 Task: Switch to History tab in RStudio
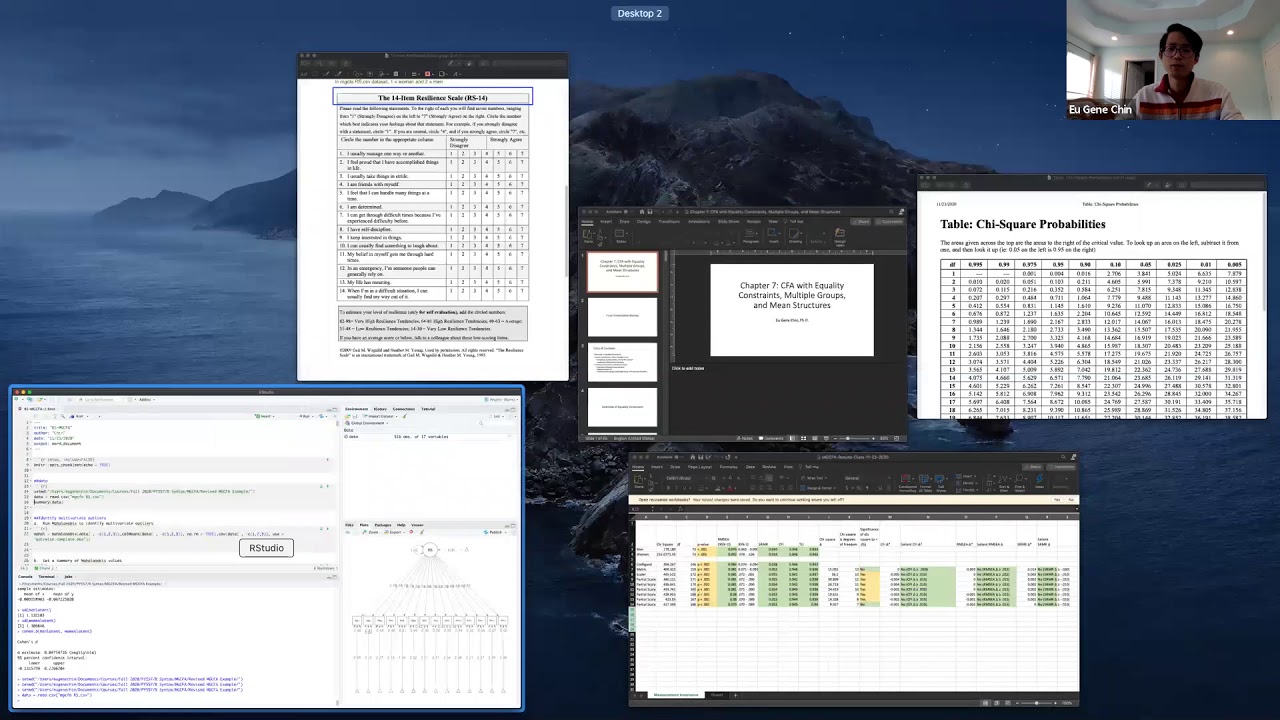pos(380,409)
